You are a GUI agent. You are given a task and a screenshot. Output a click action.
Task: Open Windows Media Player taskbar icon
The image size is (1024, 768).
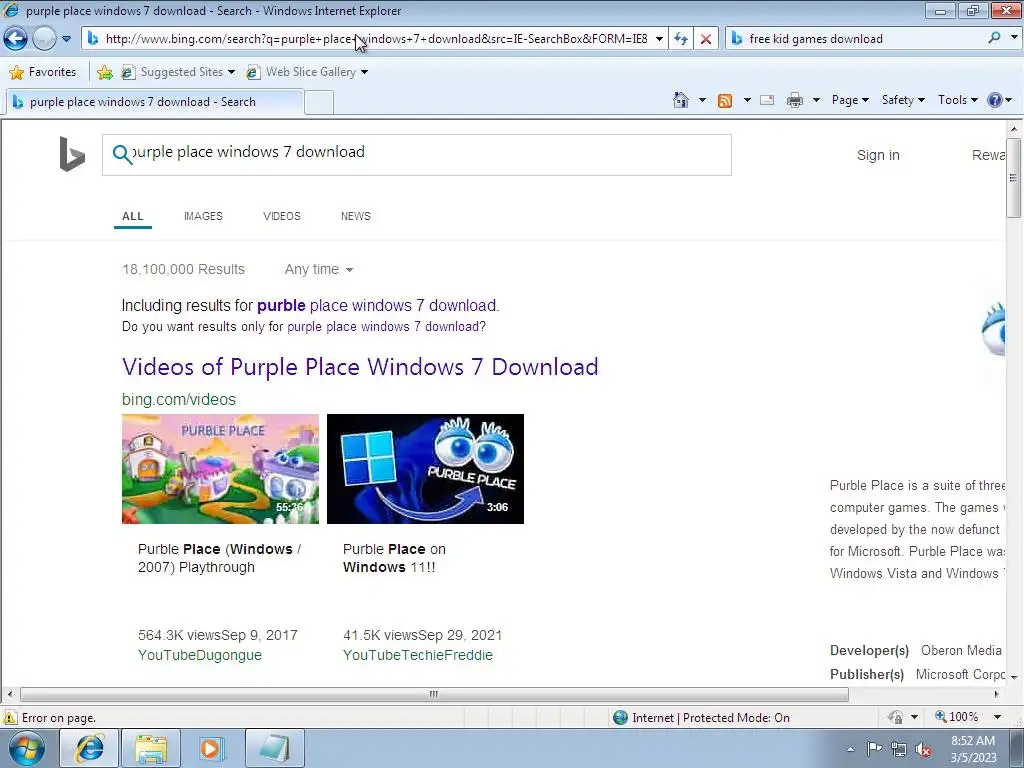pos(212,748)
